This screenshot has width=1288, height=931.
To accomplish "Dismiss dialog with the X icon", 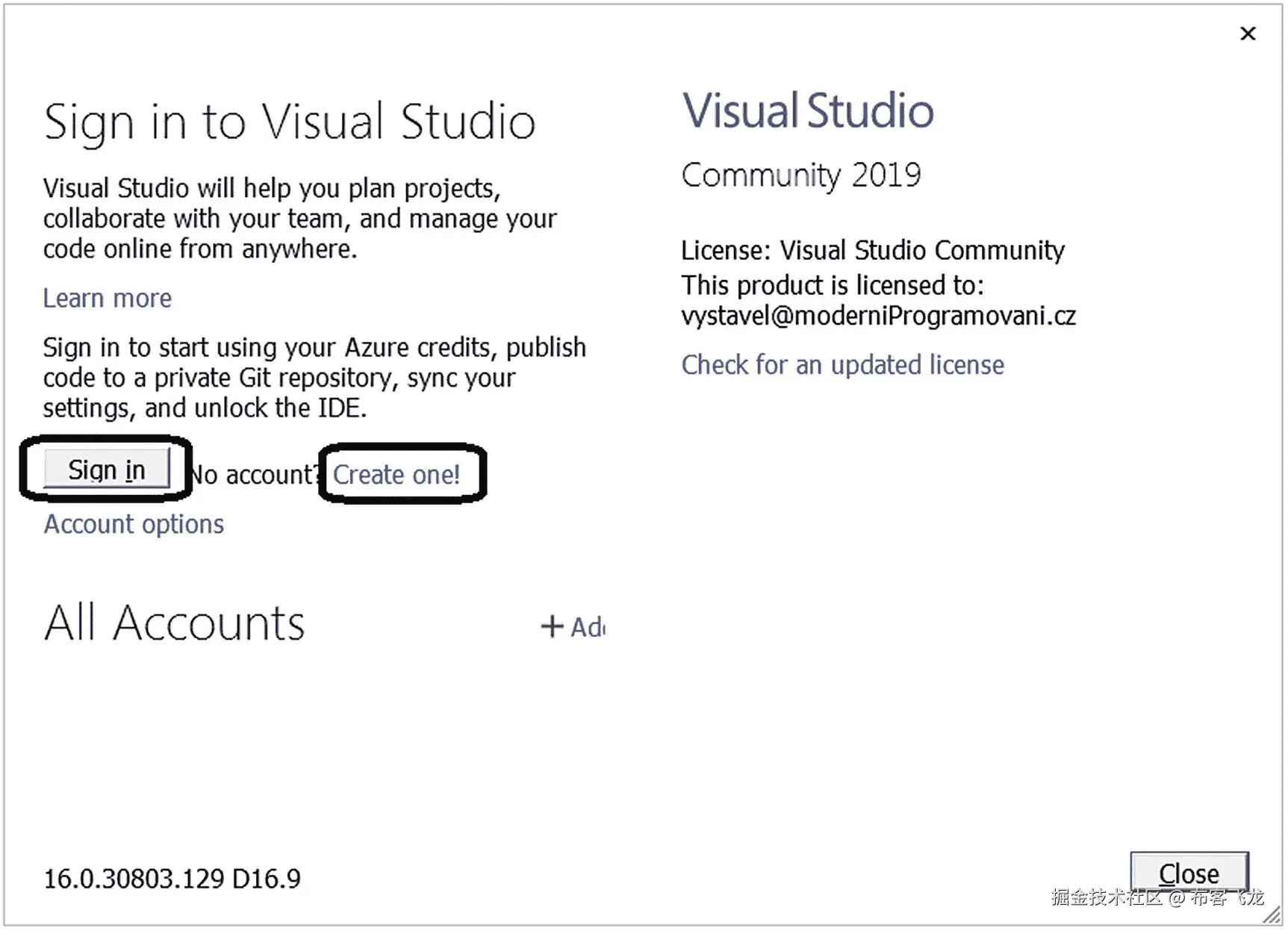I will [x=1248, y=34].
